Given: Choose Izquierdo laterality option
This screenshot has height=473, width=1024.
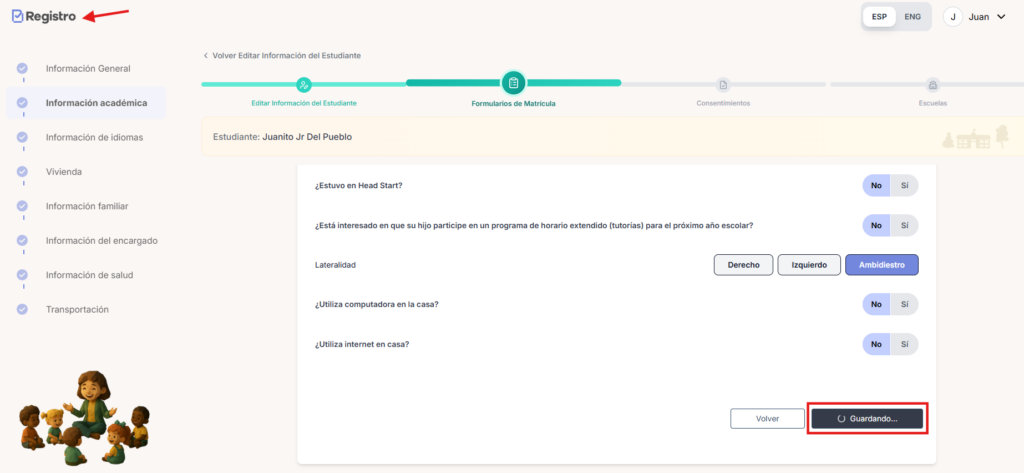Looking at the screenshot, I should pyautogui.click(x=808, y=265).
